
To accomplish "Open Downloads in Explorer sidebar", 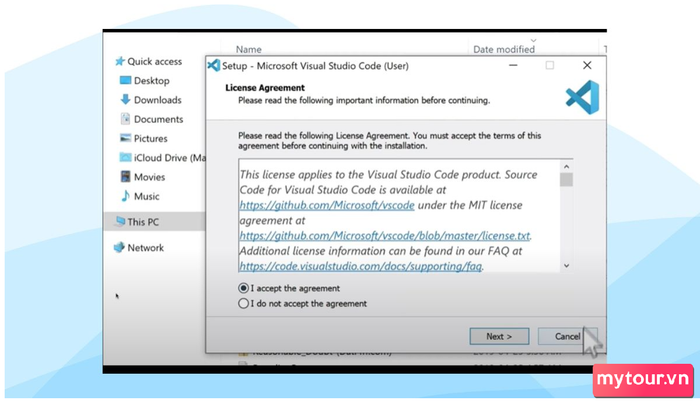I will pyautogui.click(x=158, y=100).
